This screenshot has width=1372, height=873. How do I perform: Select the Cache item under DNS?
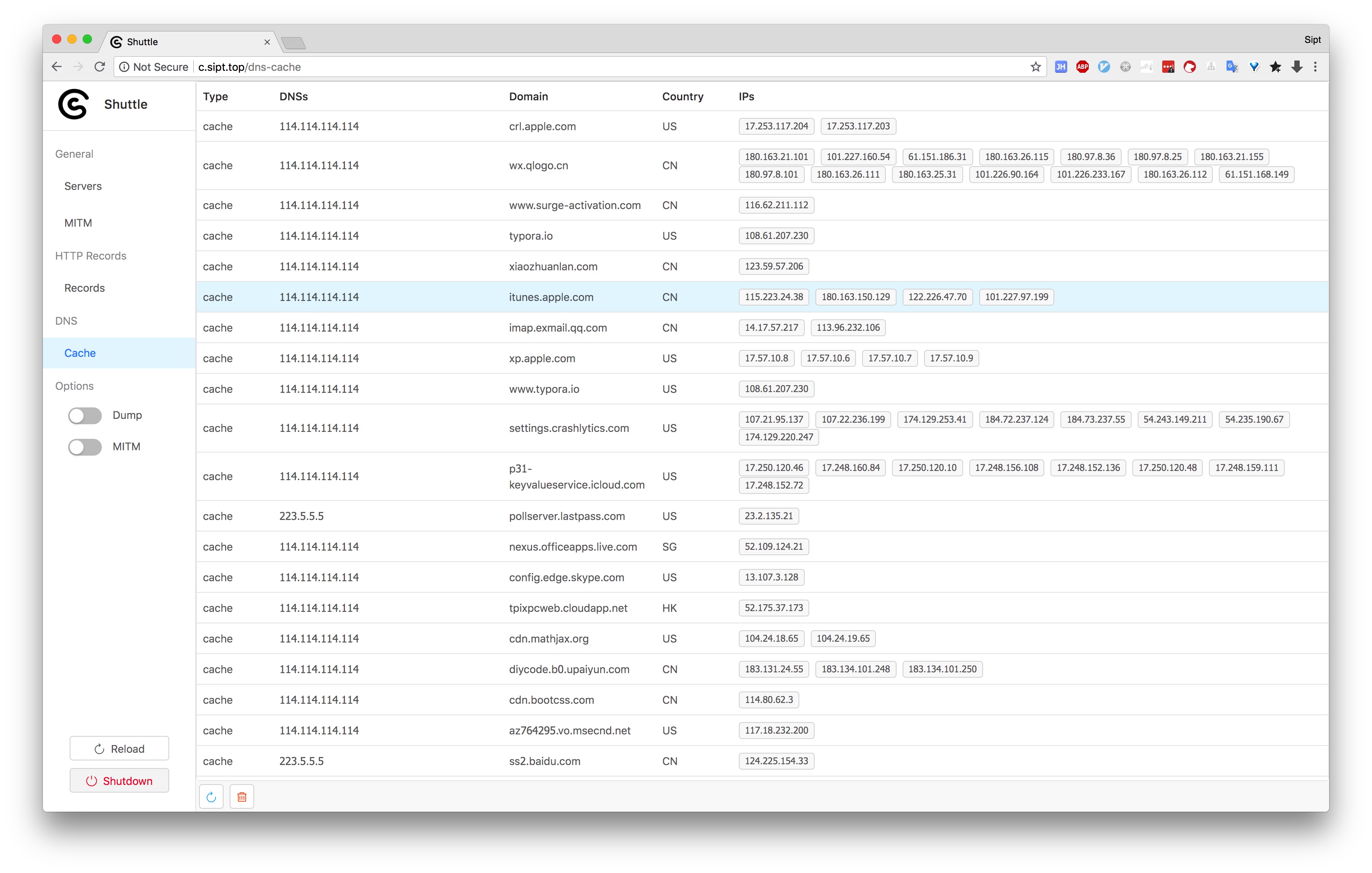80,353
